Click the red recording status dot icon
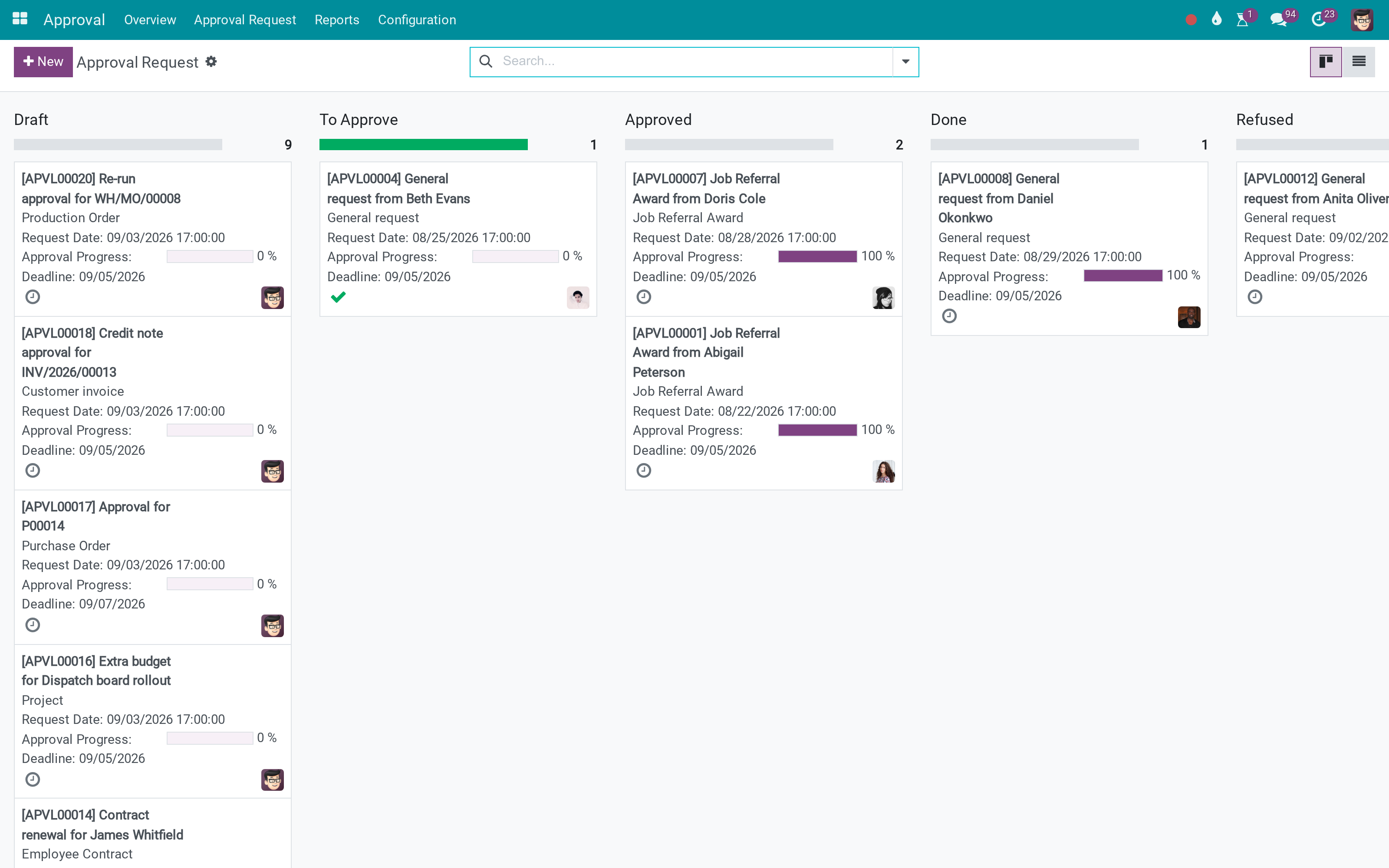Screen dimensions: 1389x868 coord(1191,20)
